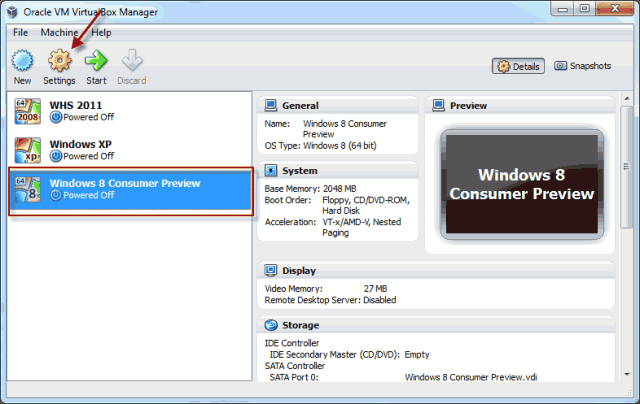This screenshot has width=640, height=404.
Task: Select the Windows XP virtual machine
Action: pos(130,150)
